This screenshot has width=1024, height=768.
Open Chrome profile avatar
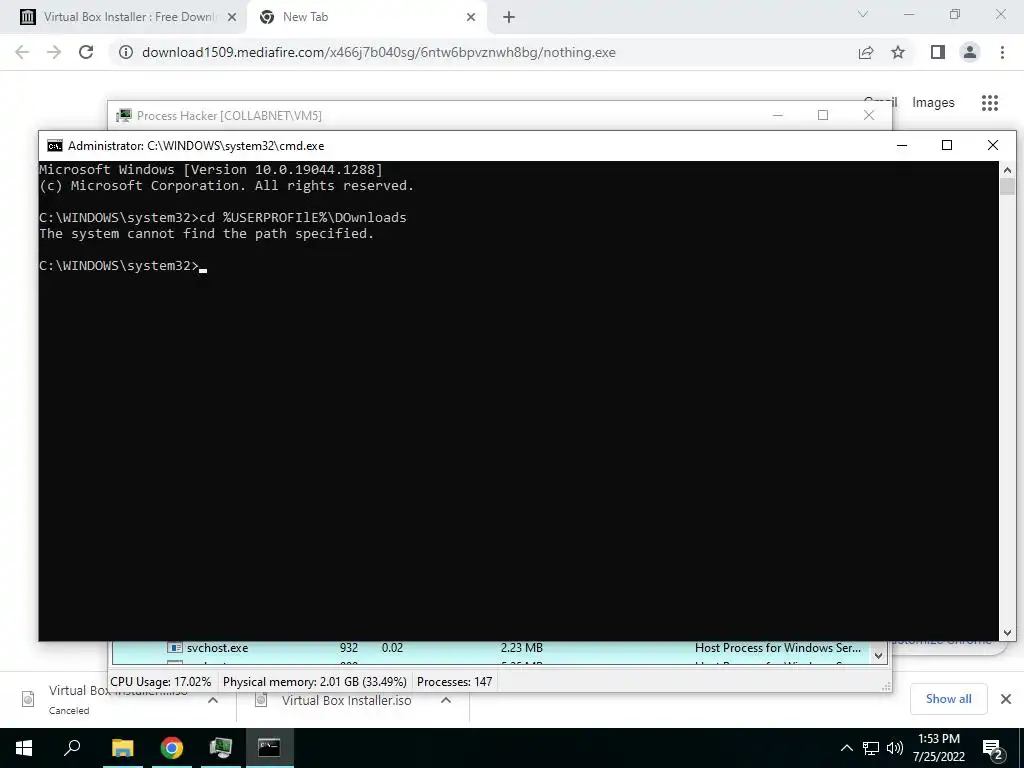[970, 52]
